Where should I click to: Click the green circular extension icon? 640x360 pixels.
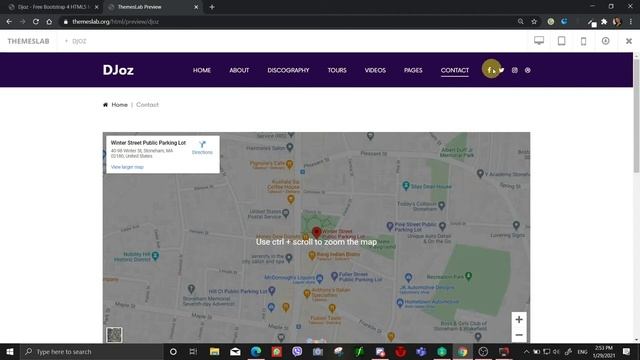click(551, 22)
